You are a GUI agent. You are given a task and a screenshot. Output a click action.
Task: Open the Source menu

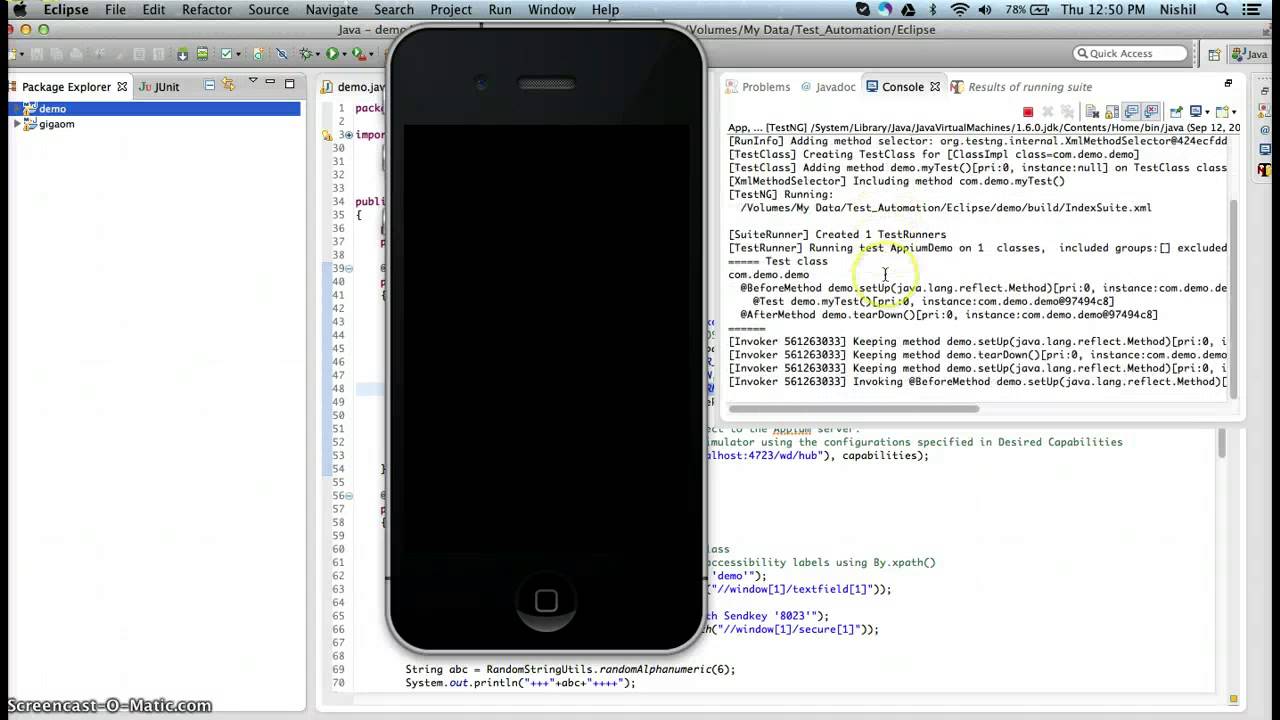(x=268, y=10)
